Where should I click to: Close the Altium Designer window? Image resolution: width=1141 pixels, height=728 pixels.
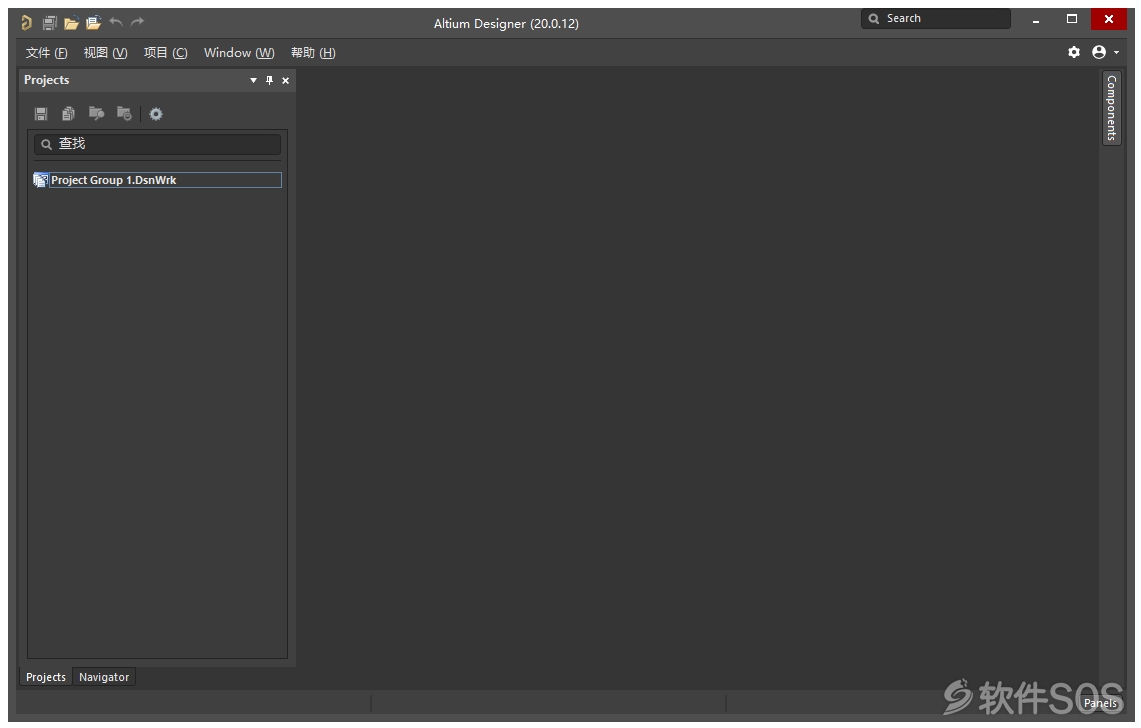(1108, 19)
